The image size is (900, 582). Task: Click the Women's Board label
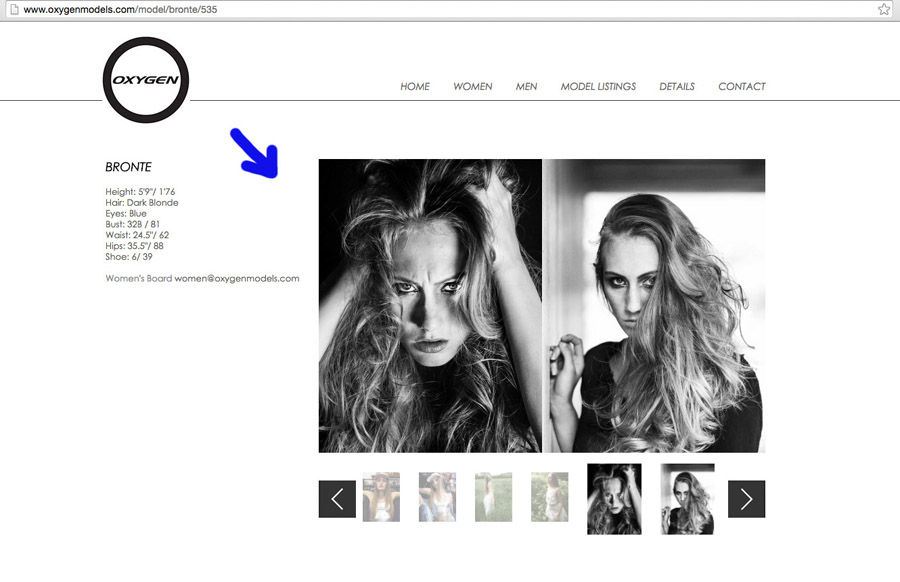(138, 278)
